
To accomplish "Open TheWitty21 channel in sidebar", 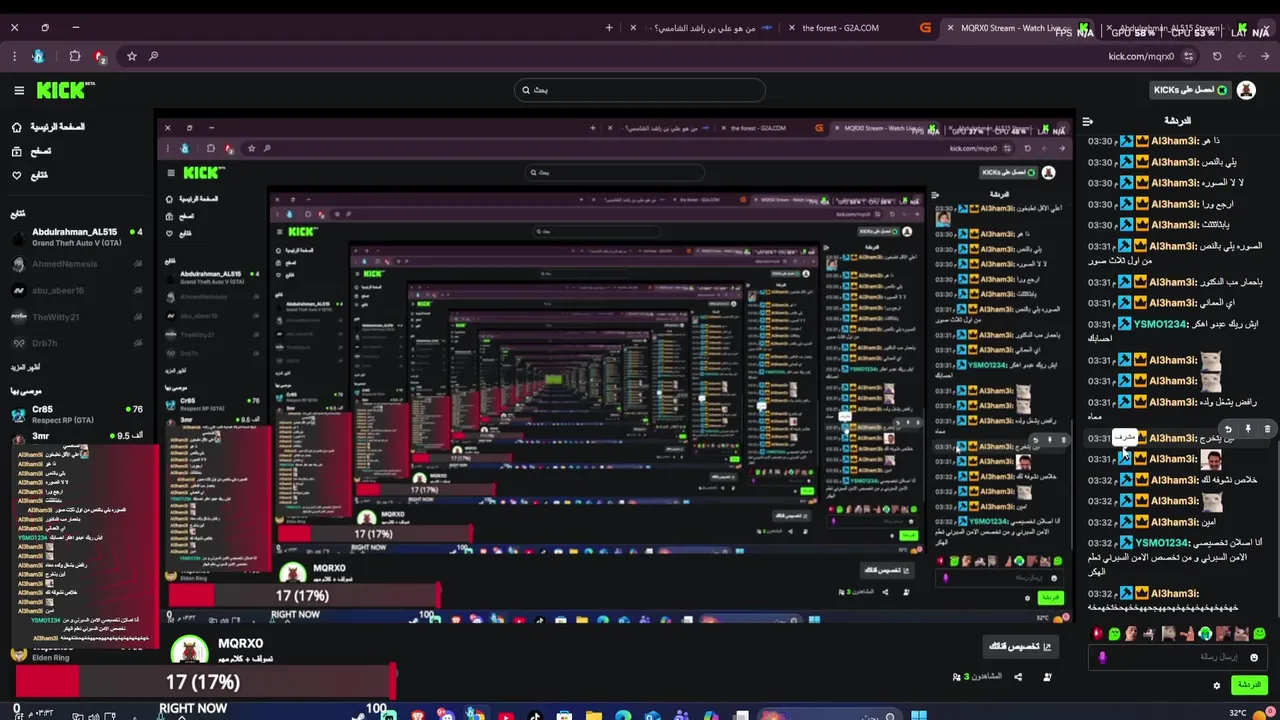I will tap(76, 317).
